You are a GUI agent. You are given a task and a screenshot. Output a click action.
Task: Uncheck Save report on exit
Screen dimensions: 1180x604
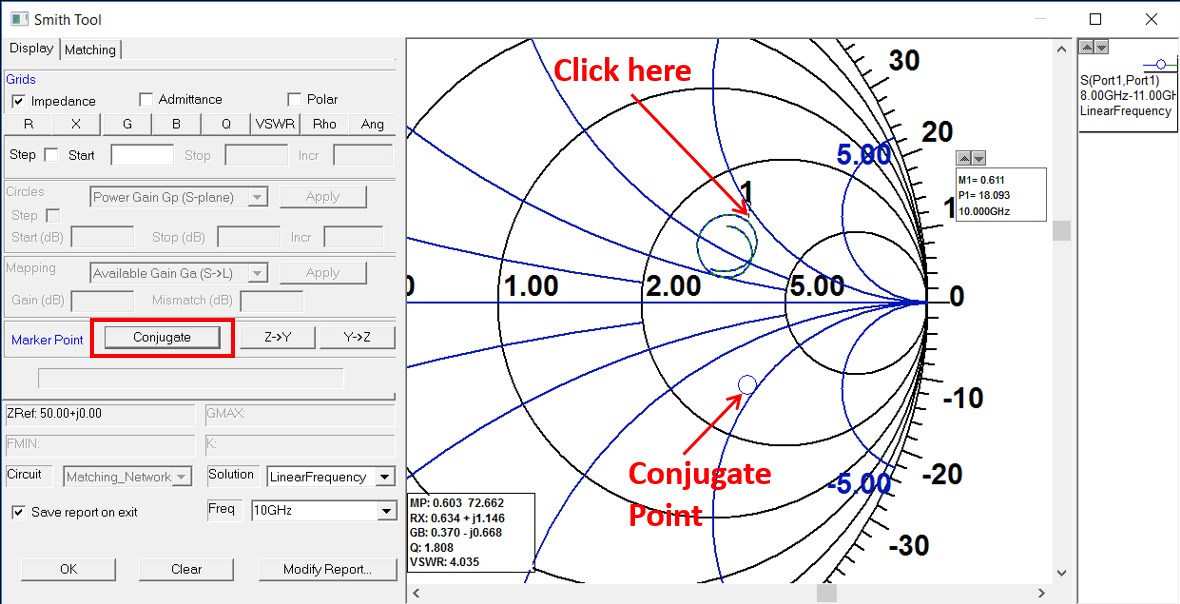point(17,510)
